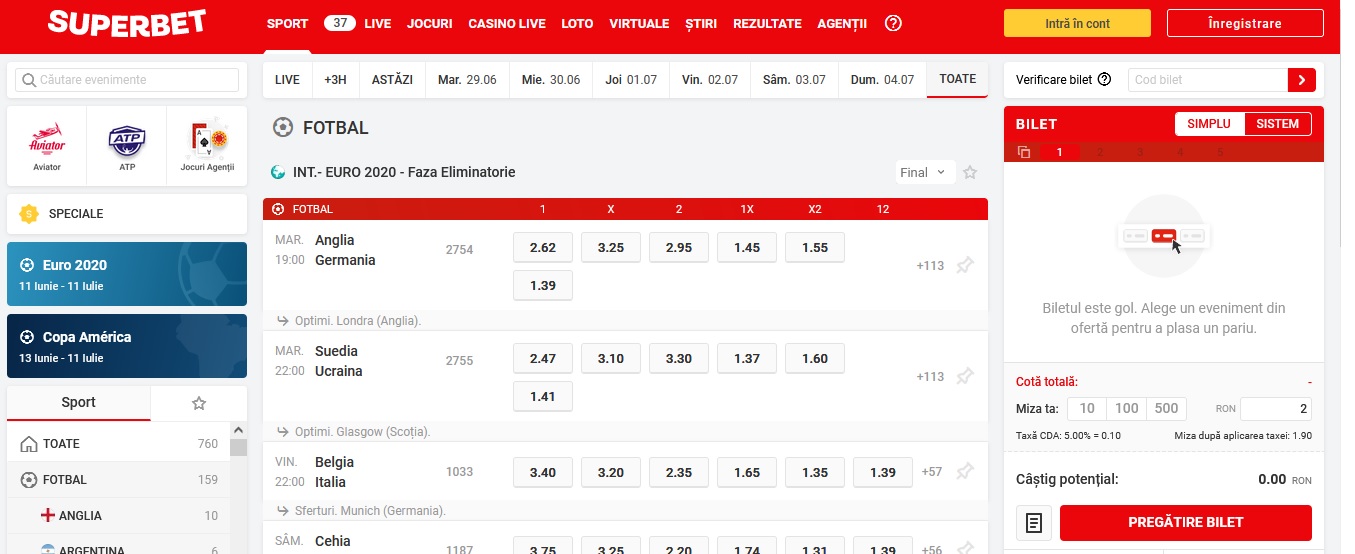Focus the Cod bilet input field
The image size is (1355, 554).
(1208, 80)
